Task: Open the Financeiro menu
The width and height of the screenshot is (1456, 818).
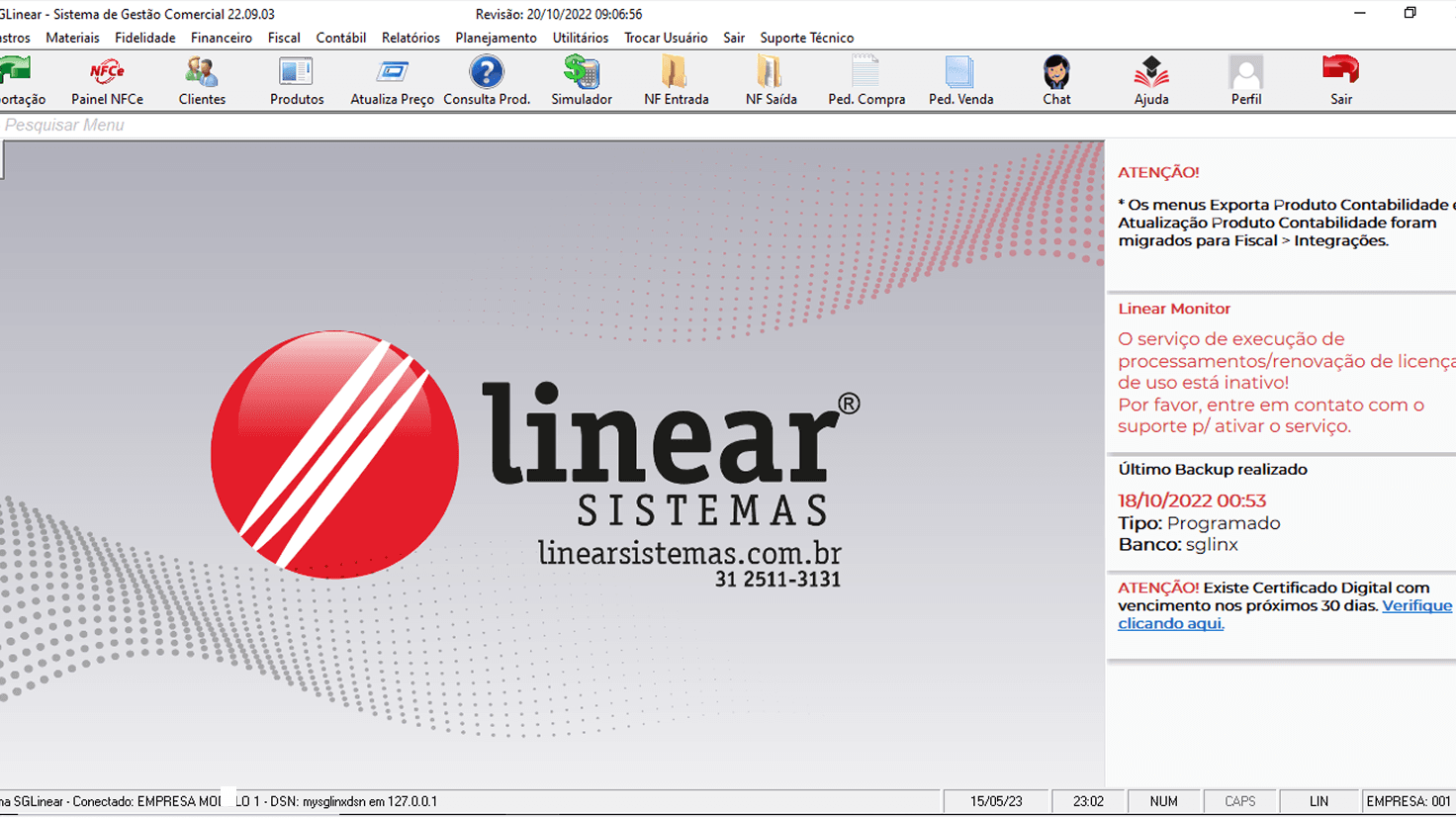Action: [x=222, y=38]
